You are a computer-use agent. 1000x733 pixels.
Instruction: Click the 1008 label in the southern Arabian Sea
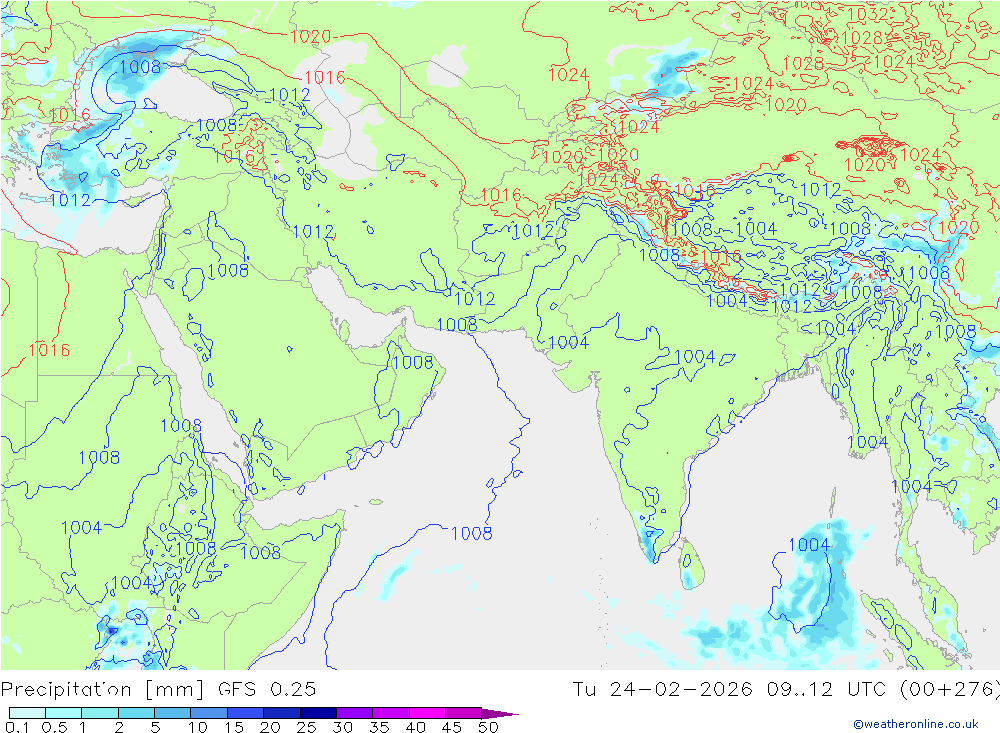pos(471,533)
